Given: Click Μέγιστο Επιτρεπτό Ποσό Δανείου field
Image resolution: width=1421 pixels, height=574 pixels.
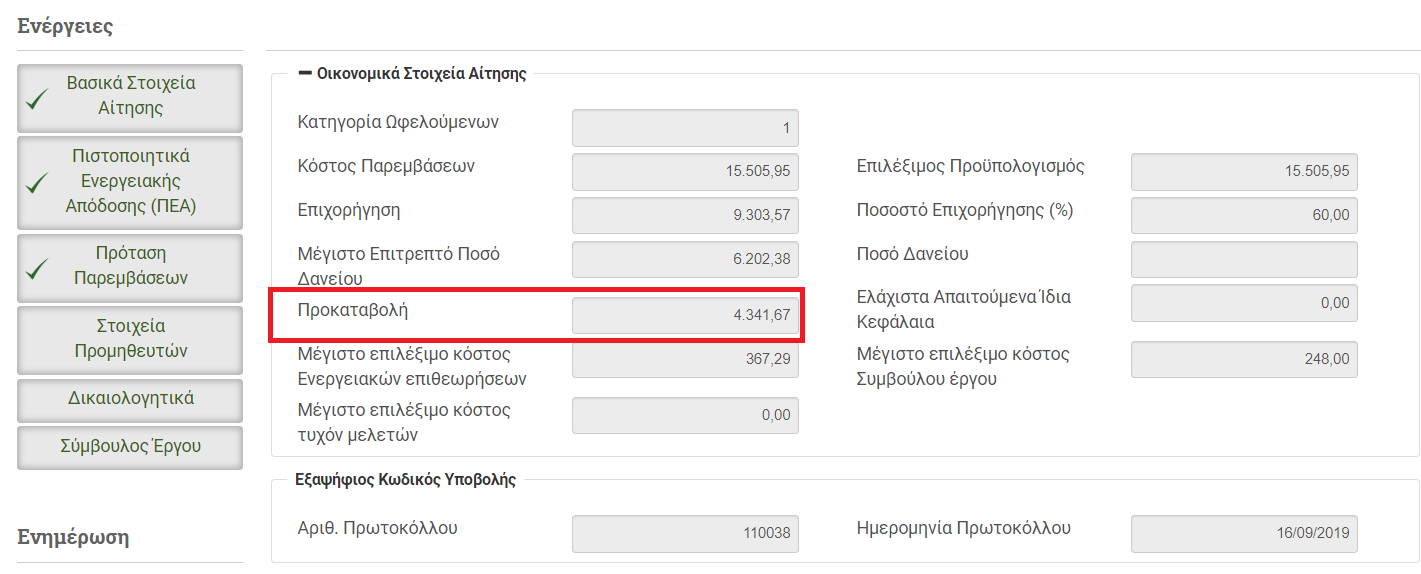Looking at the screenshot, I should [x=685, y=259].
